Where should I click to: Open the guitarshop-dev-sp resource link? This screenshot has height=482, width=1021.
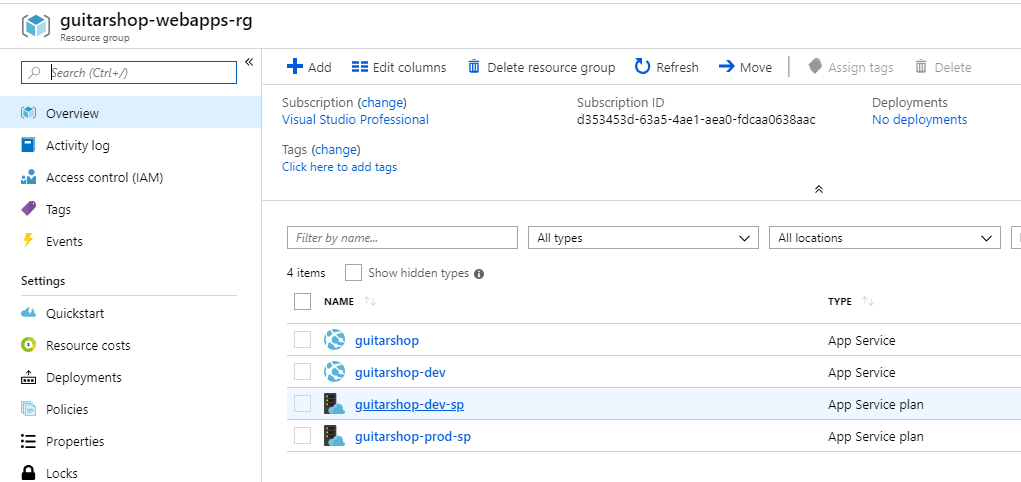[x=410, y=404]
